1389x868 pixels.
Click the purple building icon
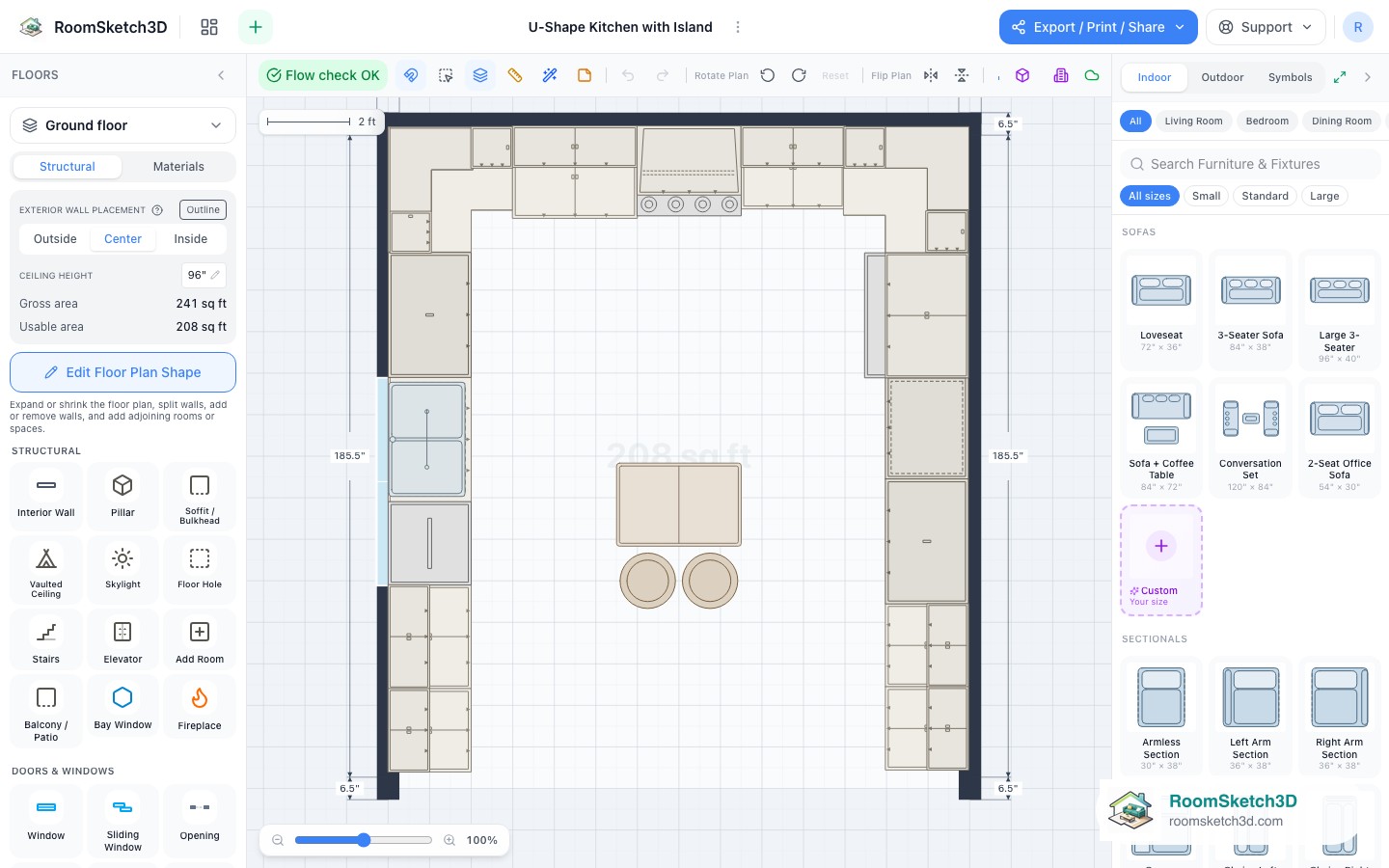(1061, 75)
